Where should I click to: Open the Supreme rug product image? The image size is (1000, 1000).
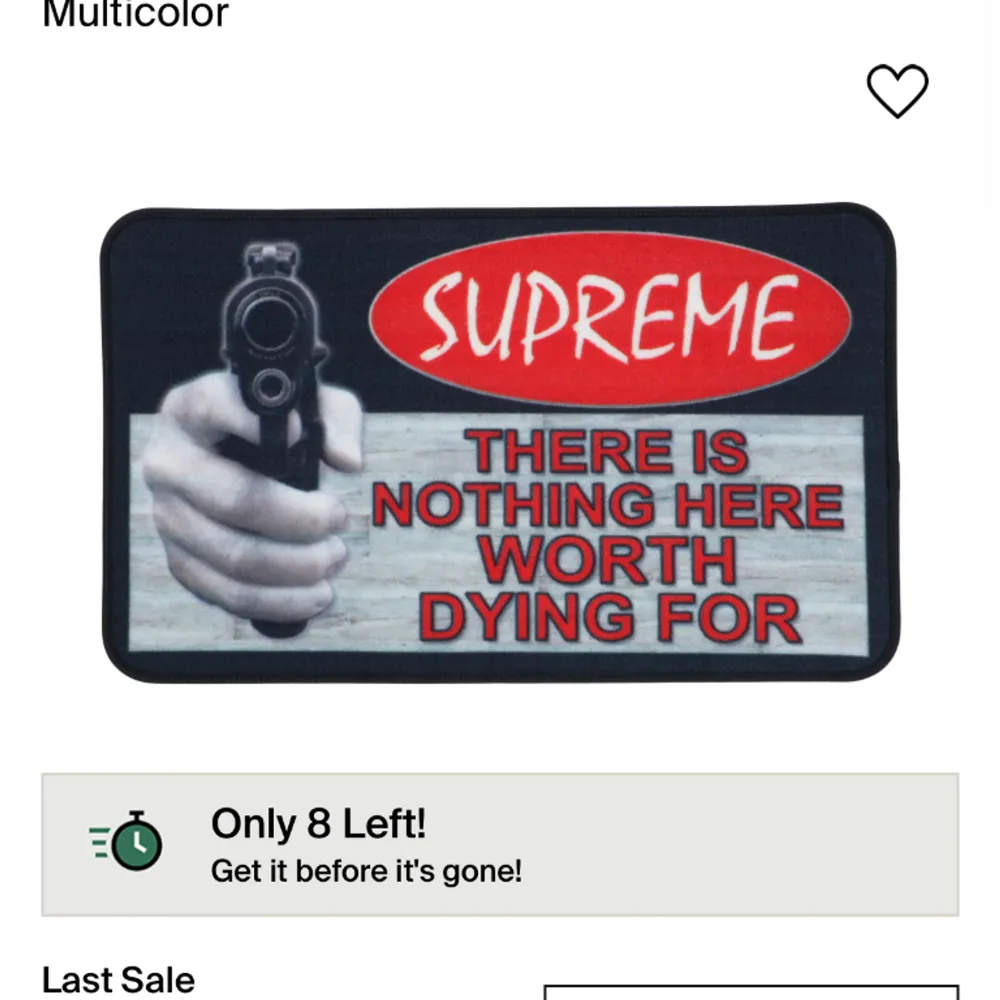click(501, 443)
